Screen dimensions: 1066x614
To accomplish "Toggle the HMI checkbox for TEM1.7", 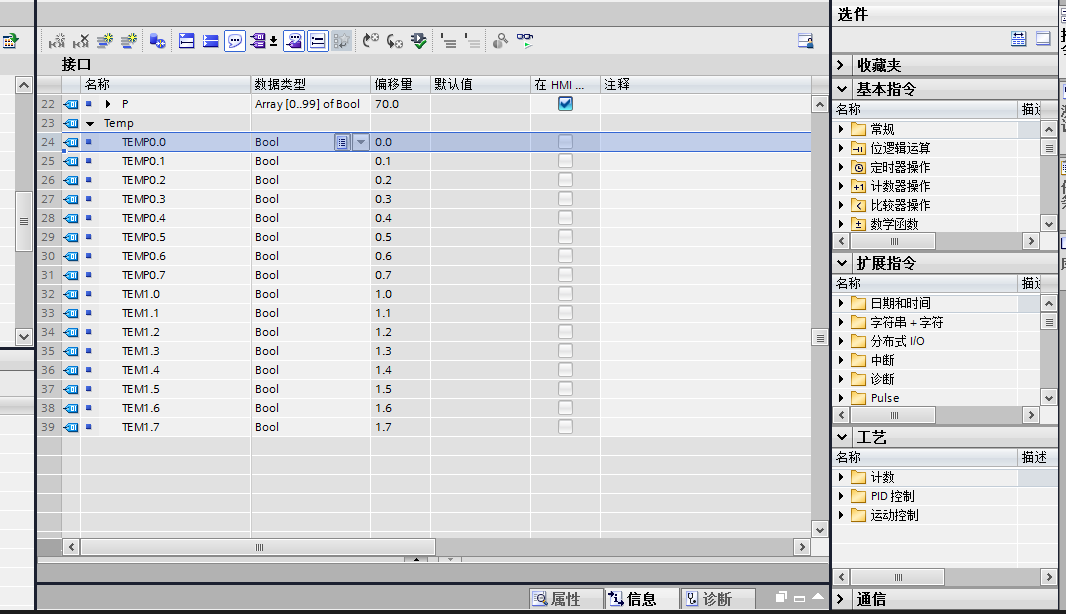I will coord(565,427).
